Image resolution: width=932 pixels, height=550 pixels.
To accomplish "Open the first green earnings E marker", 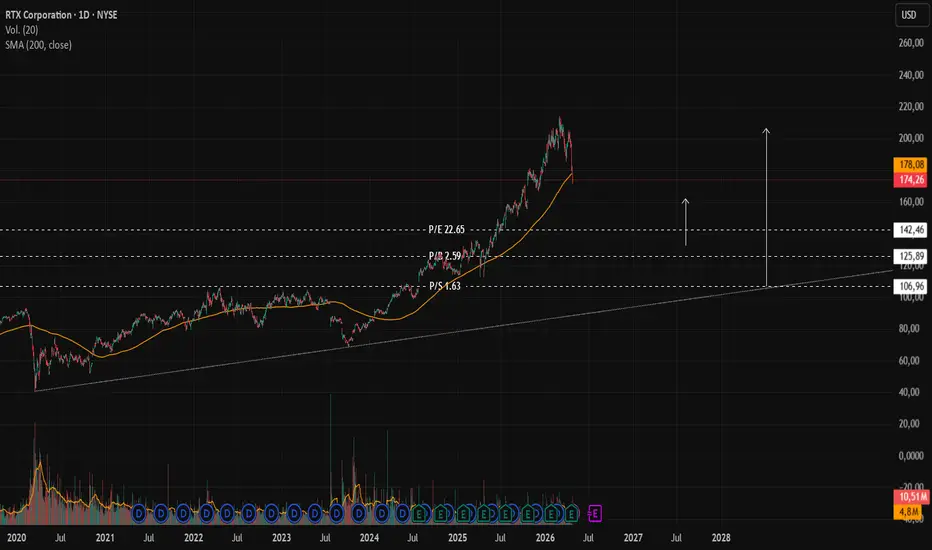I will pyautogui.click(x=418, y=513).
